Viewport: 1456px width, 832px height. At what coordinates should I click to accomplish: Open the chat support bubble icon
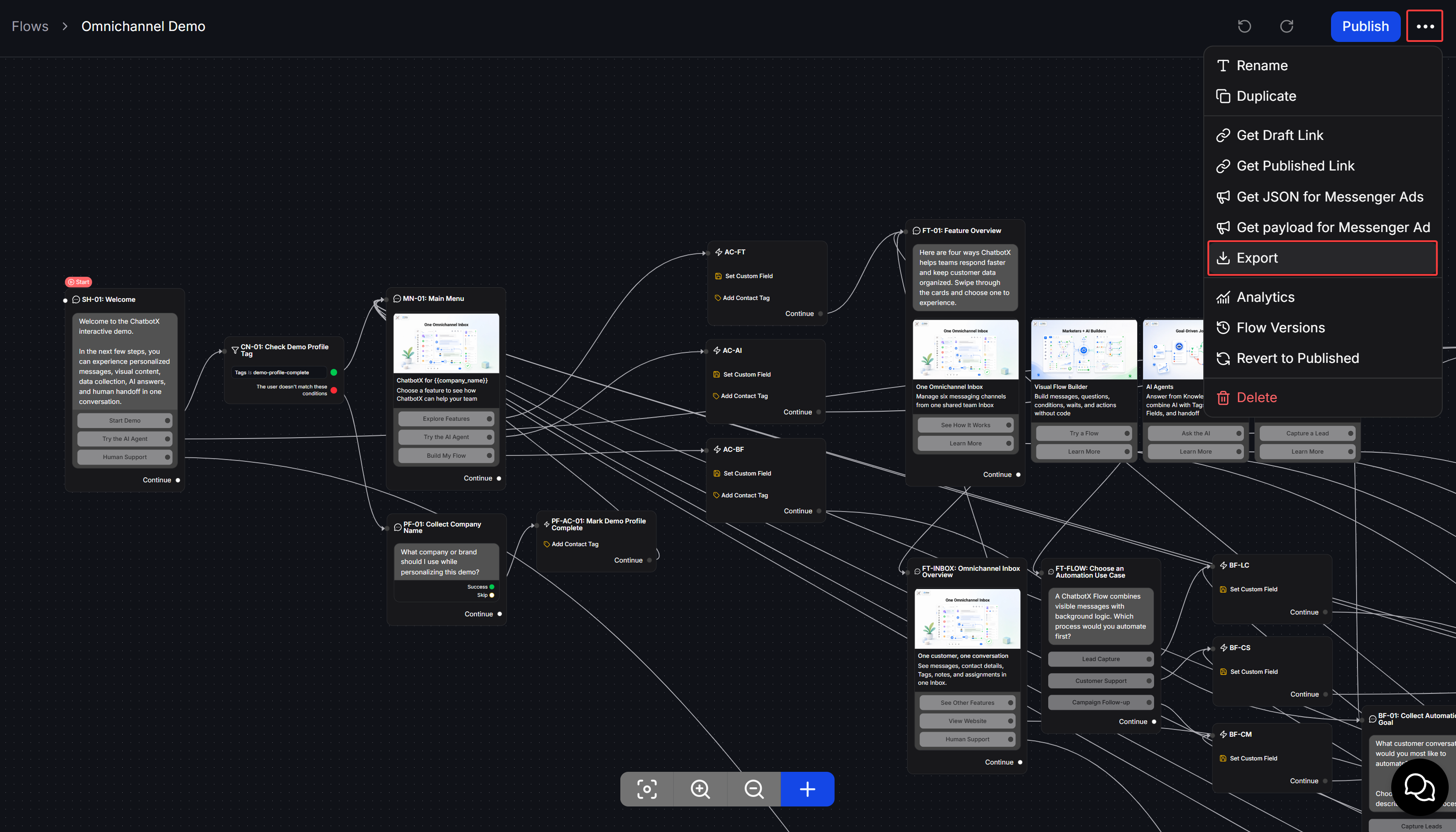1420,787
